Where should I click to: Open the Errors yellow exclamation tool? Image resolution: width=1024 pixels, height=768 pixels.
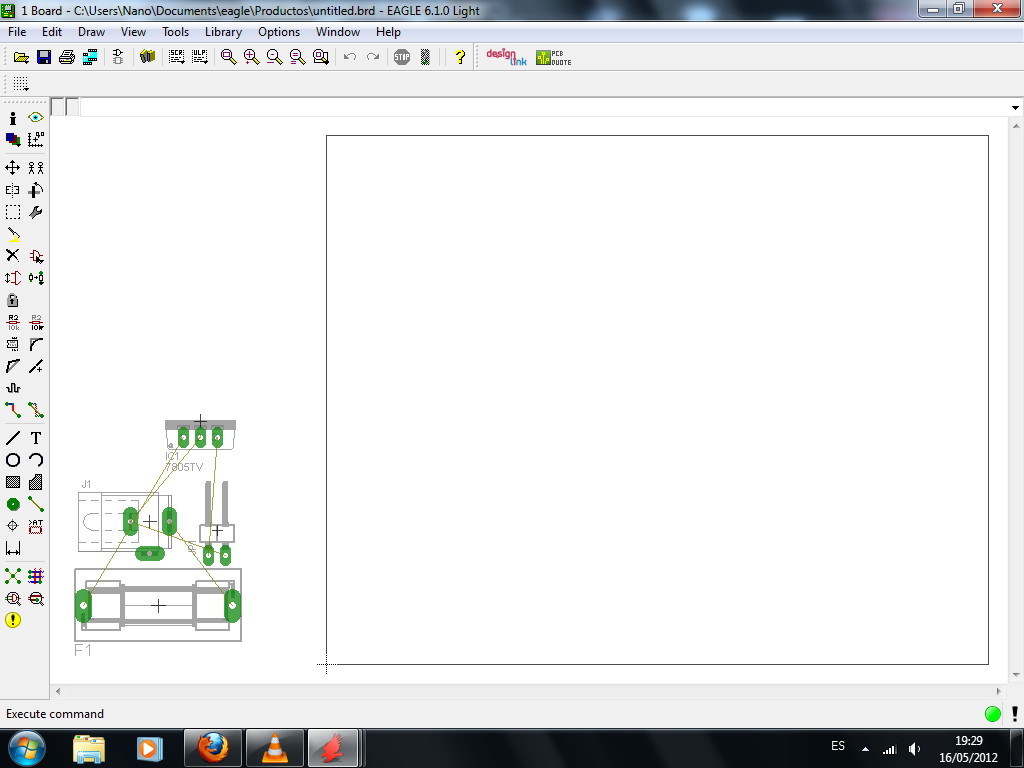[12, 620]
